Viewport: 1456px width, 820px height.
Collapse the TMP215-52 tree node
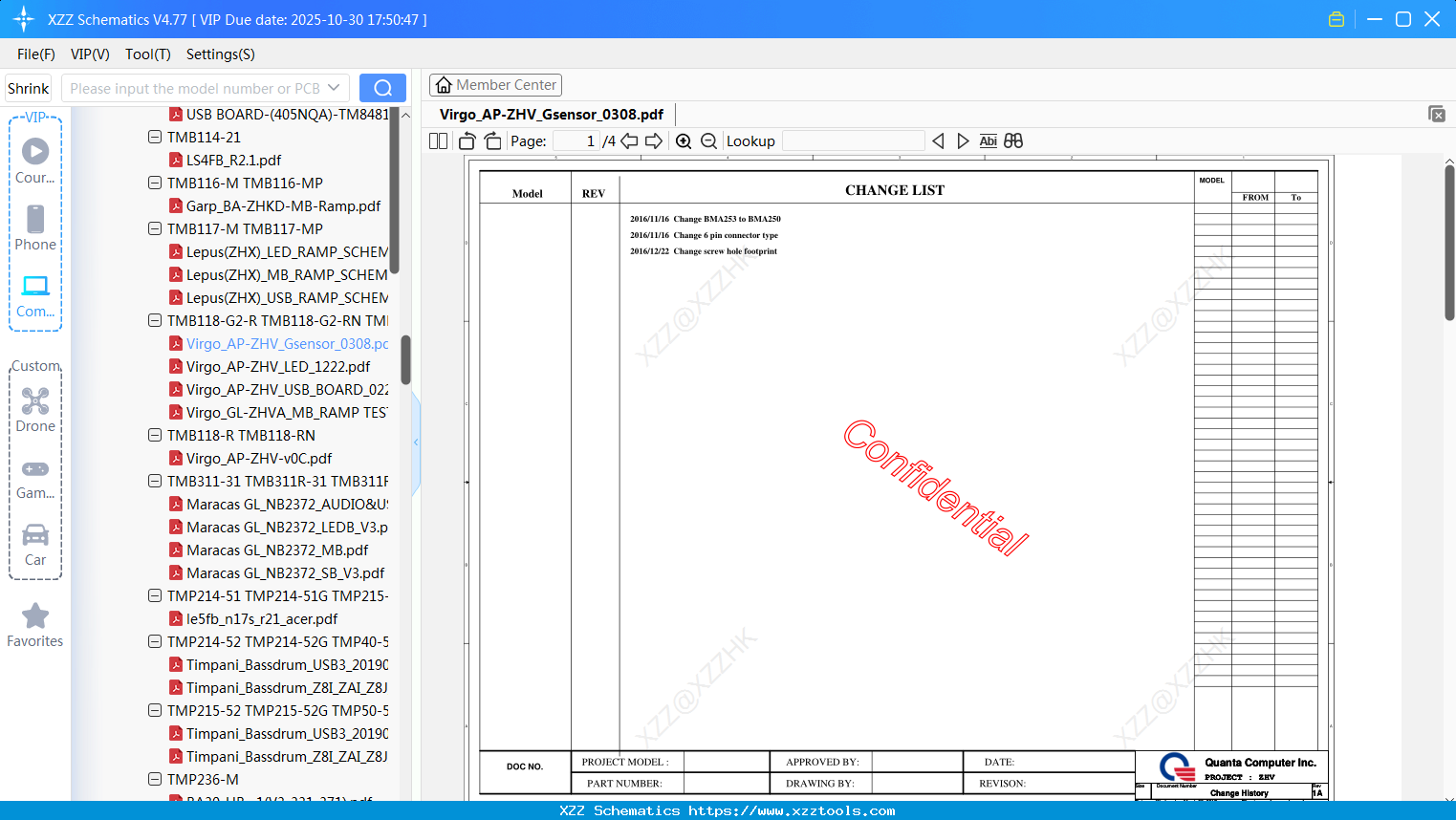coord(155,710)
